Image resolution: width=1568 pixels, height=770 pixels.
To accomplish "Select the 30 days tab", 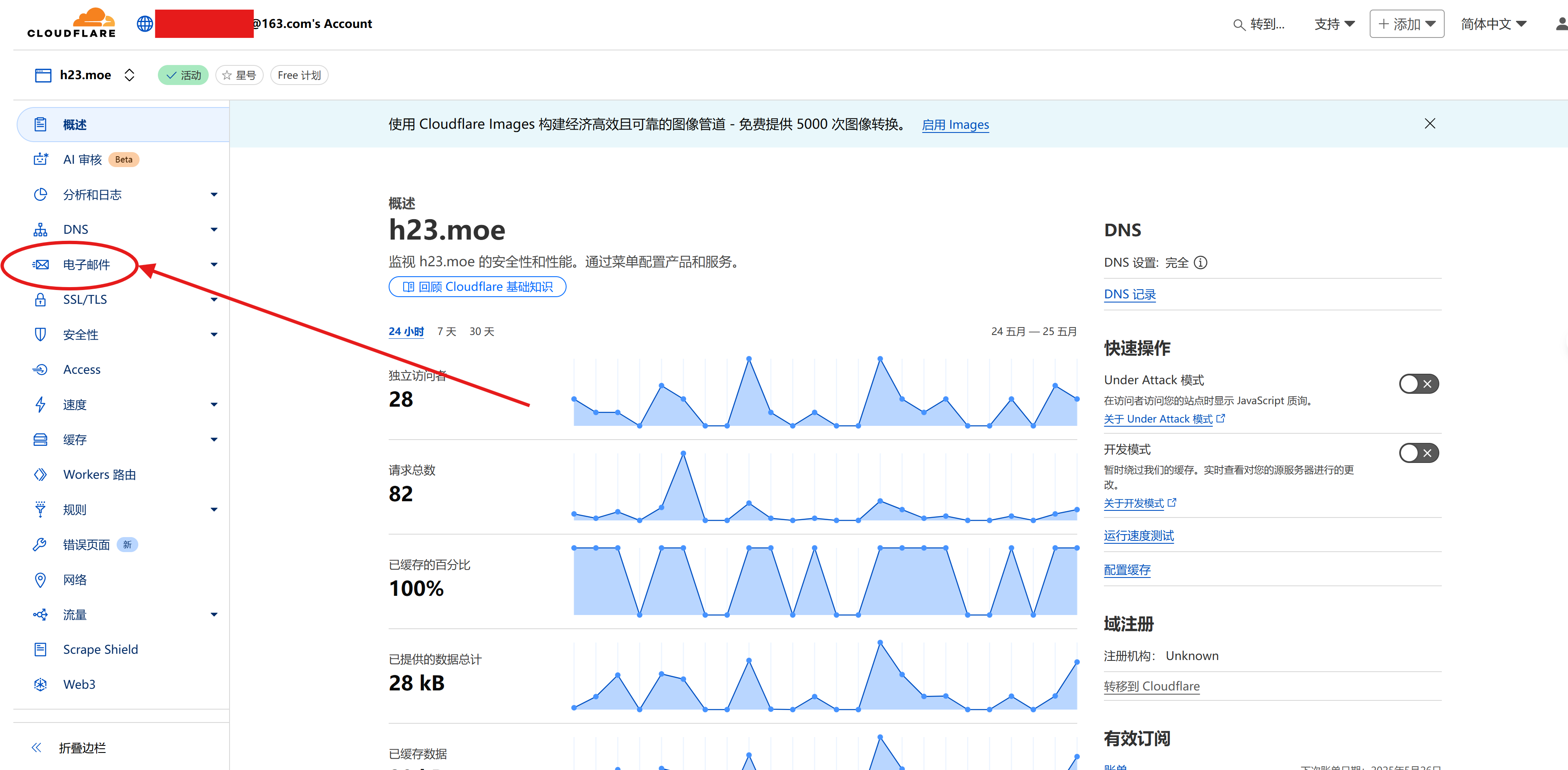I will click(482, 332).
